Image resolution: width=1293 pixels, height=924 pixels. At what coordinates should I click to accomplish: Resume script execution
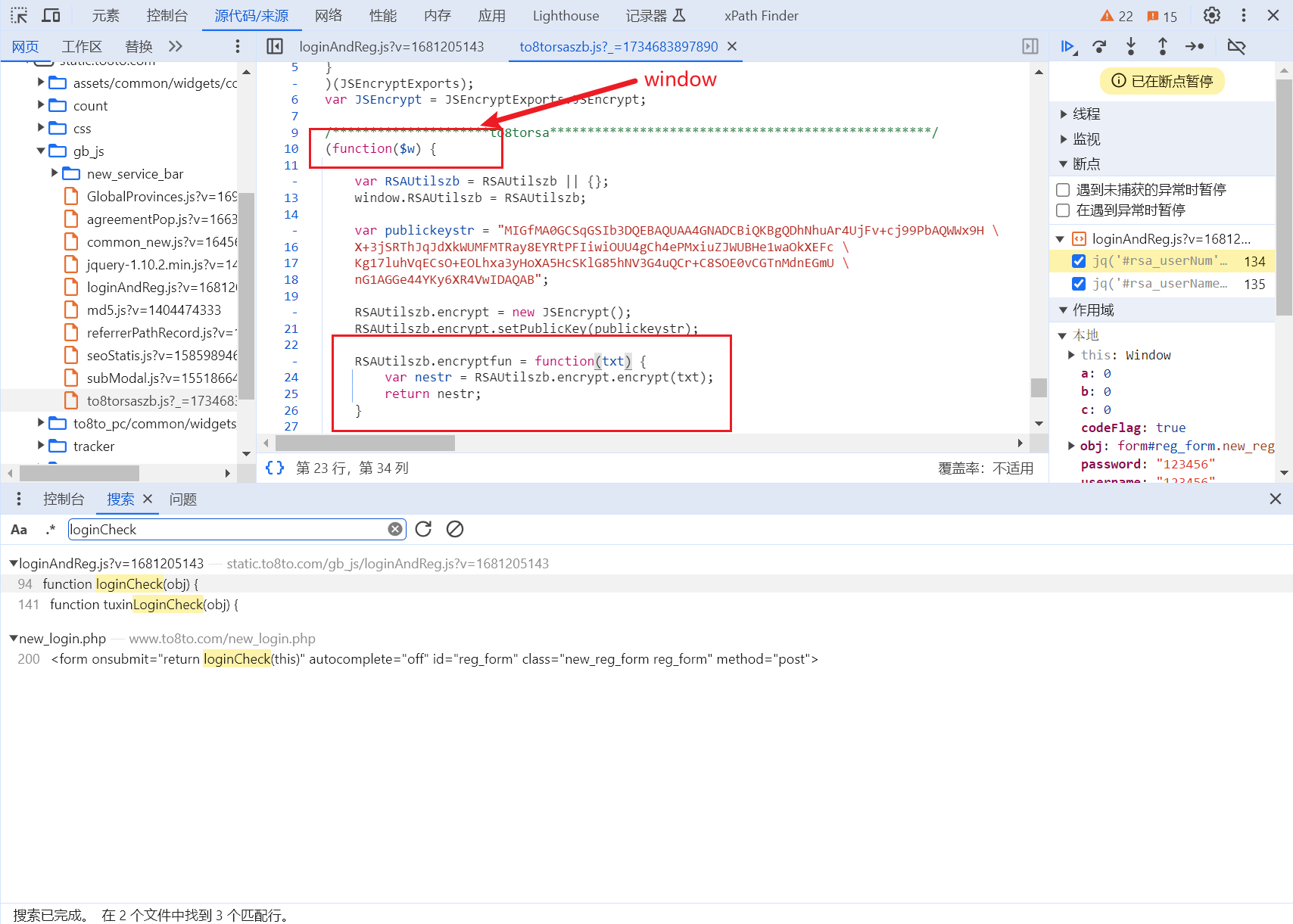pyautogui.click(x=1068, y=46)
